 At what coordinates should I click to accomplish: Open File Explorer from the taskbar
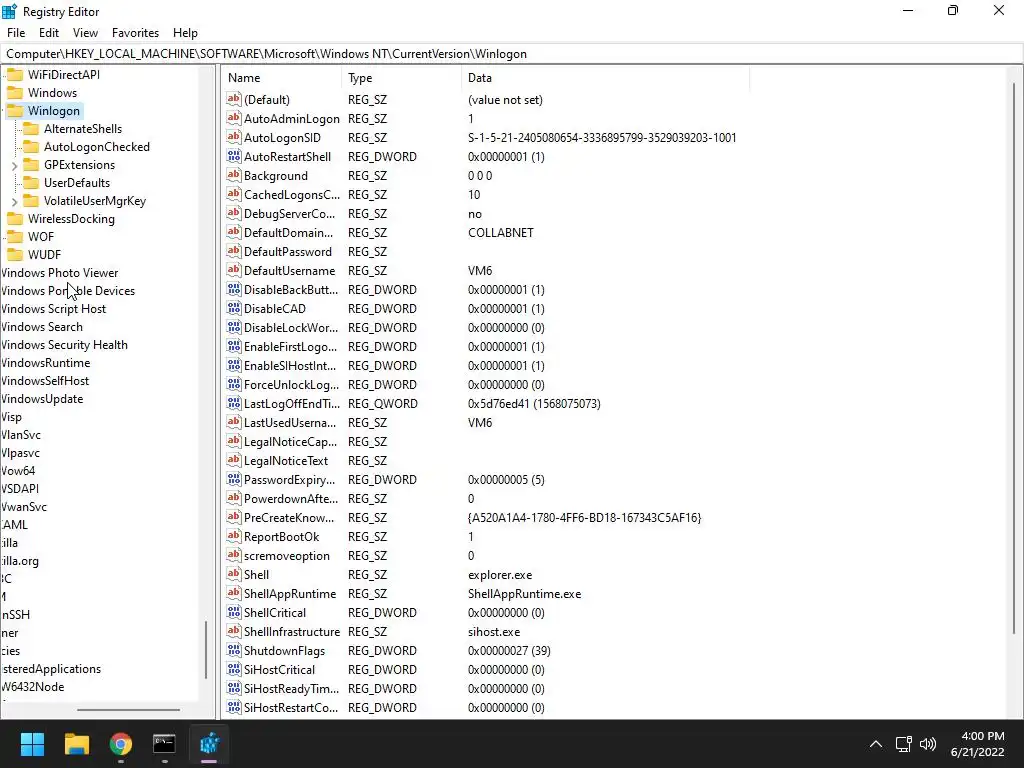pos(76,743)
